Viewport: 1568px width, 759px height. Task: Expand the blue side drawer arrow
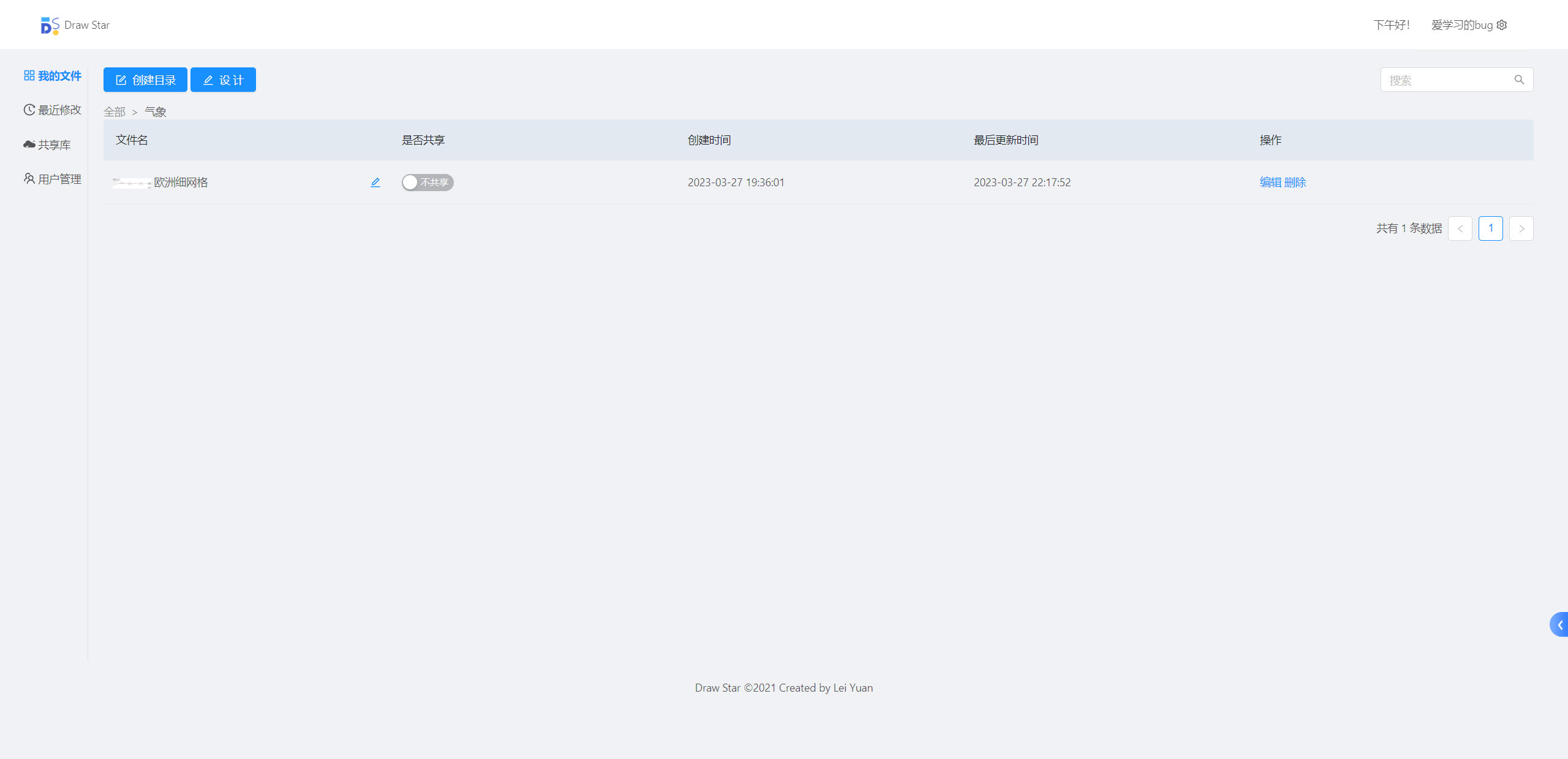coord(1559,625)
